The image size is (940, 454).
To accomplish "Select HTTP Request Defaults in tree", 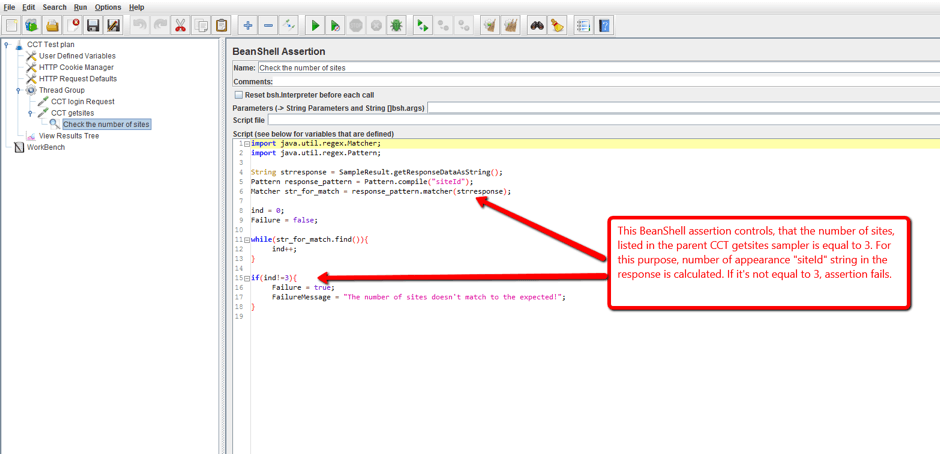I will 78,79.
